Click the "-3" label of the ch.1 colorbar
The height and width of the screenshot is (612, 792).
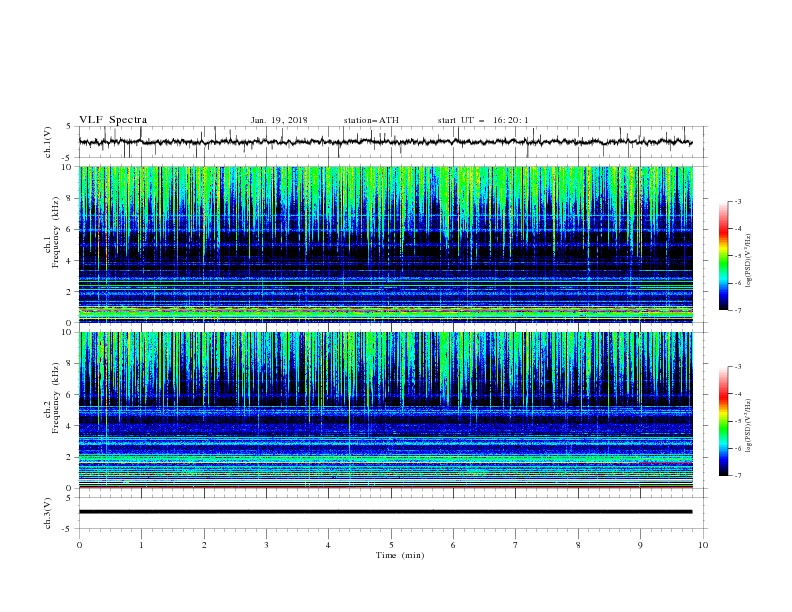737,201
